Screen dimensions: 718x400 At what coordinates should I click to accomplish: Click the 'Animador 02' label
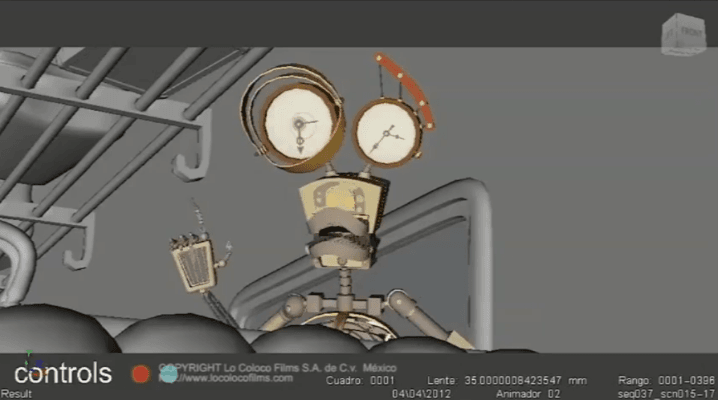coord(528,394)
